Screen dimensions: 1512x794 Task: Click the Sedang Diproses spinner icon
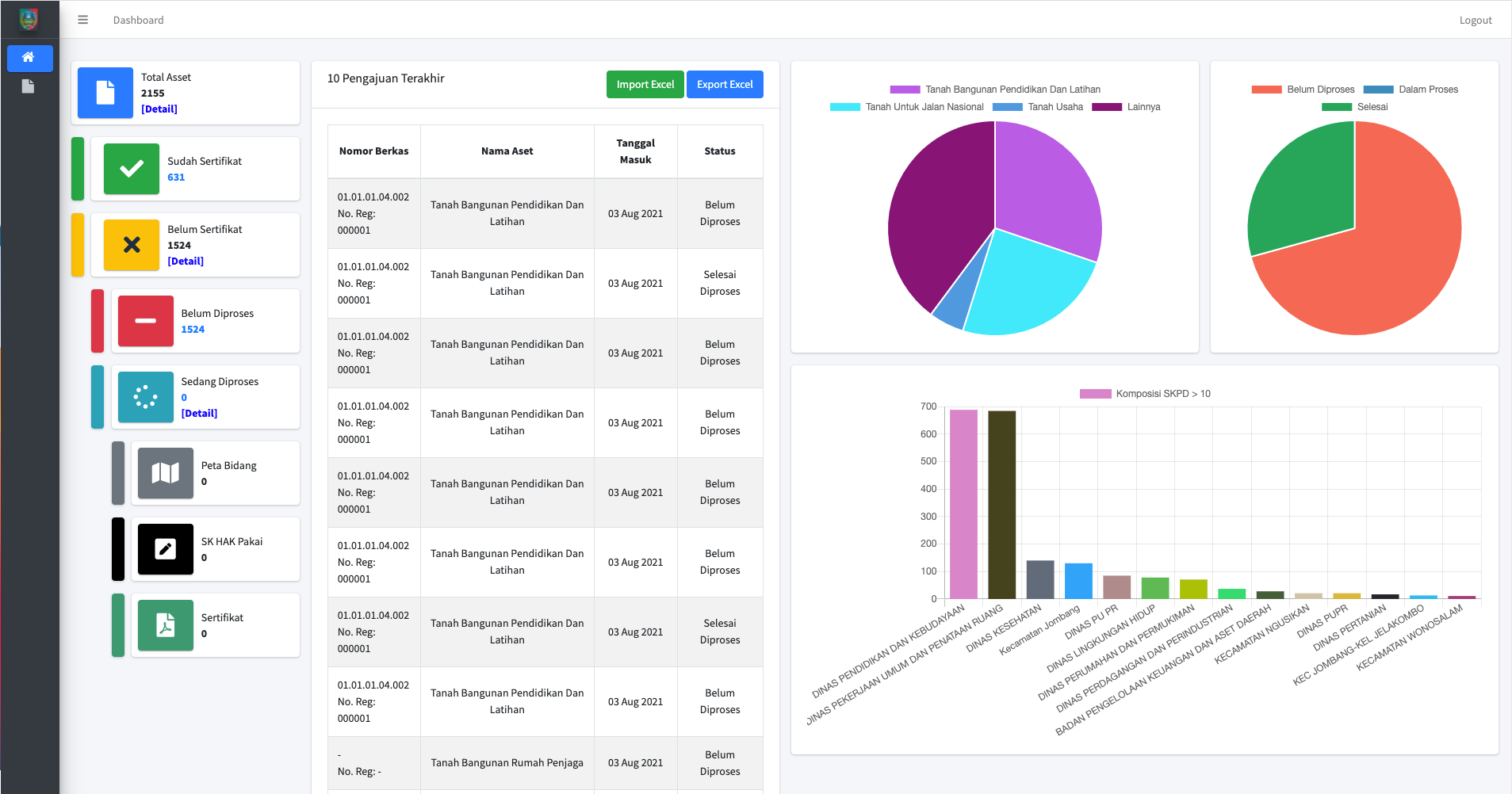pyautogui.click(x=145, y=397)
